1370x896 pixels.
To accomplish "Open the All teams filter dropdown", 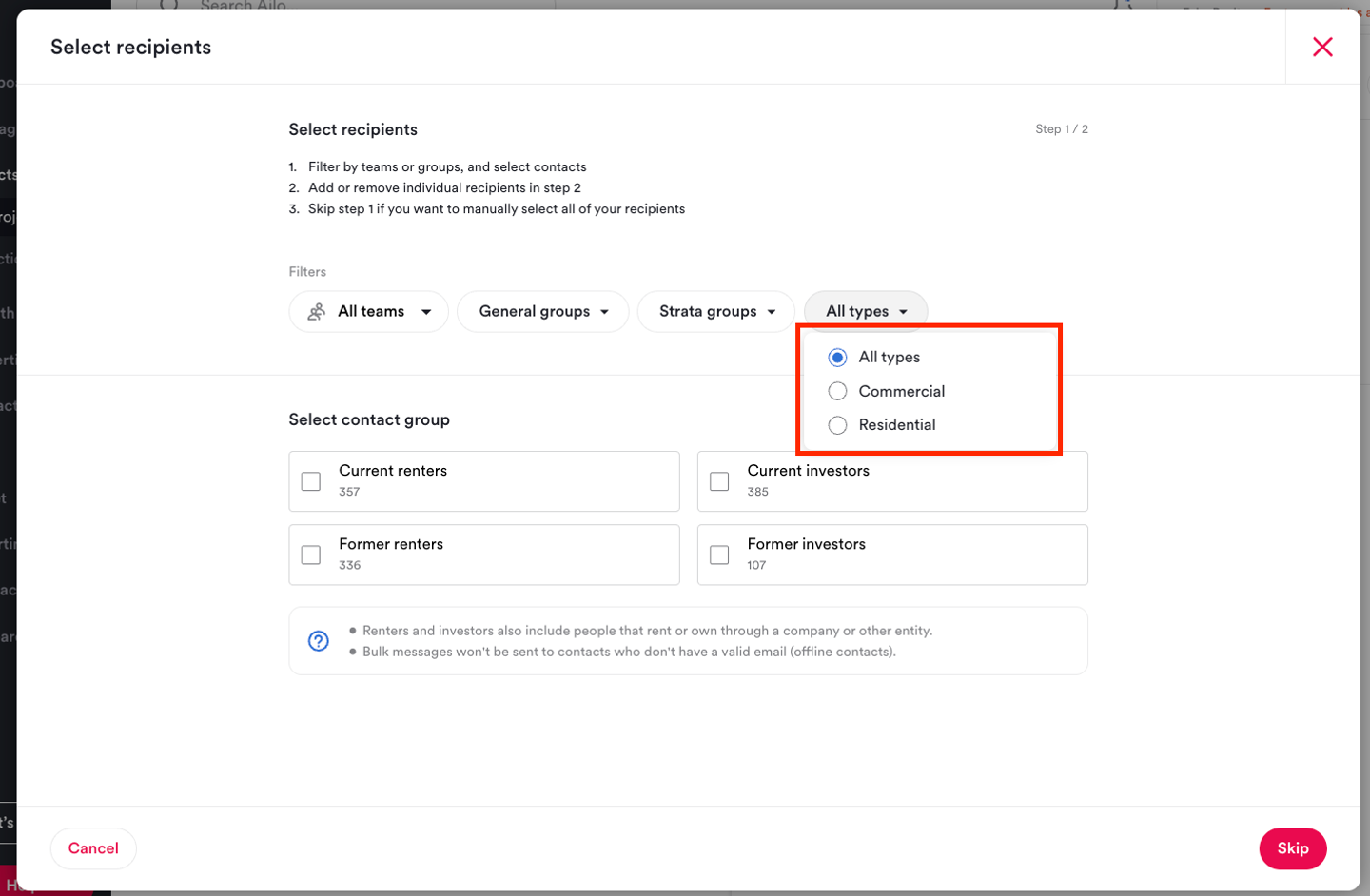I will tap(368, 312).
